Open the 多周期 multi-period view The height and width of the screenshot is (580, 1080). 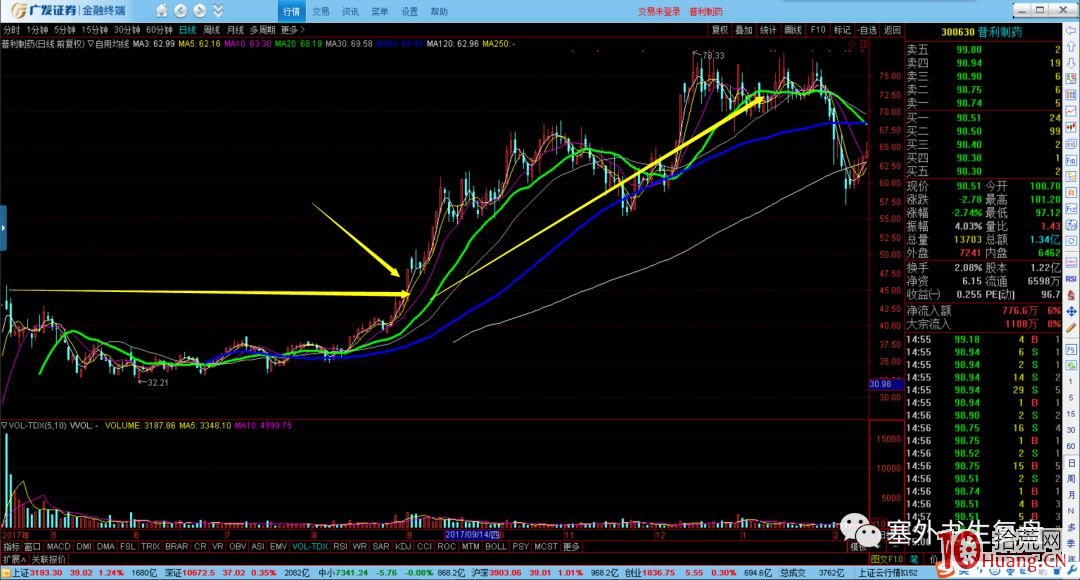(262, 30)
